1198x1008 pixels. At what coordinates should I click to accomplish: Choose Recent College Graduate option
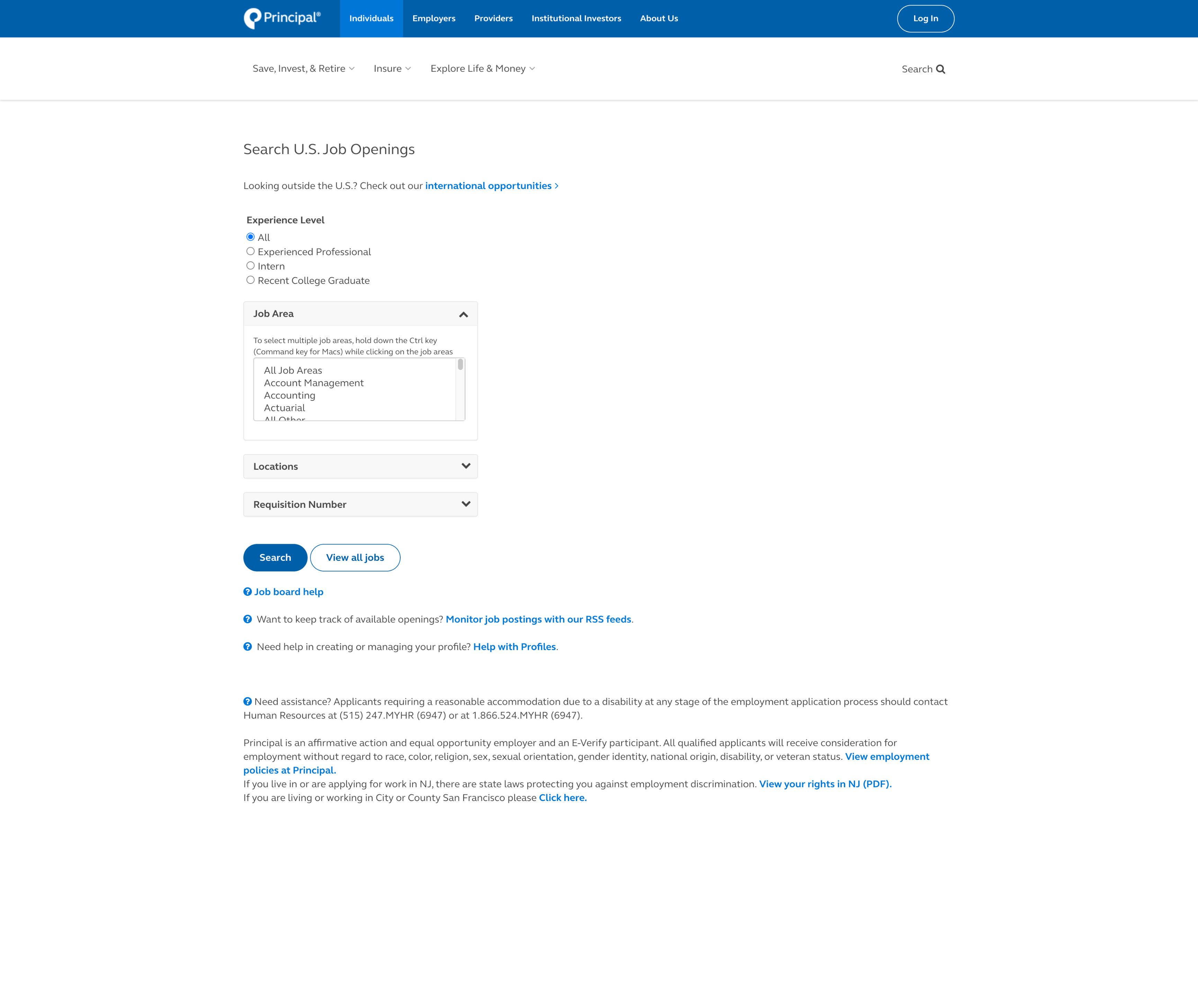(250, 280)
